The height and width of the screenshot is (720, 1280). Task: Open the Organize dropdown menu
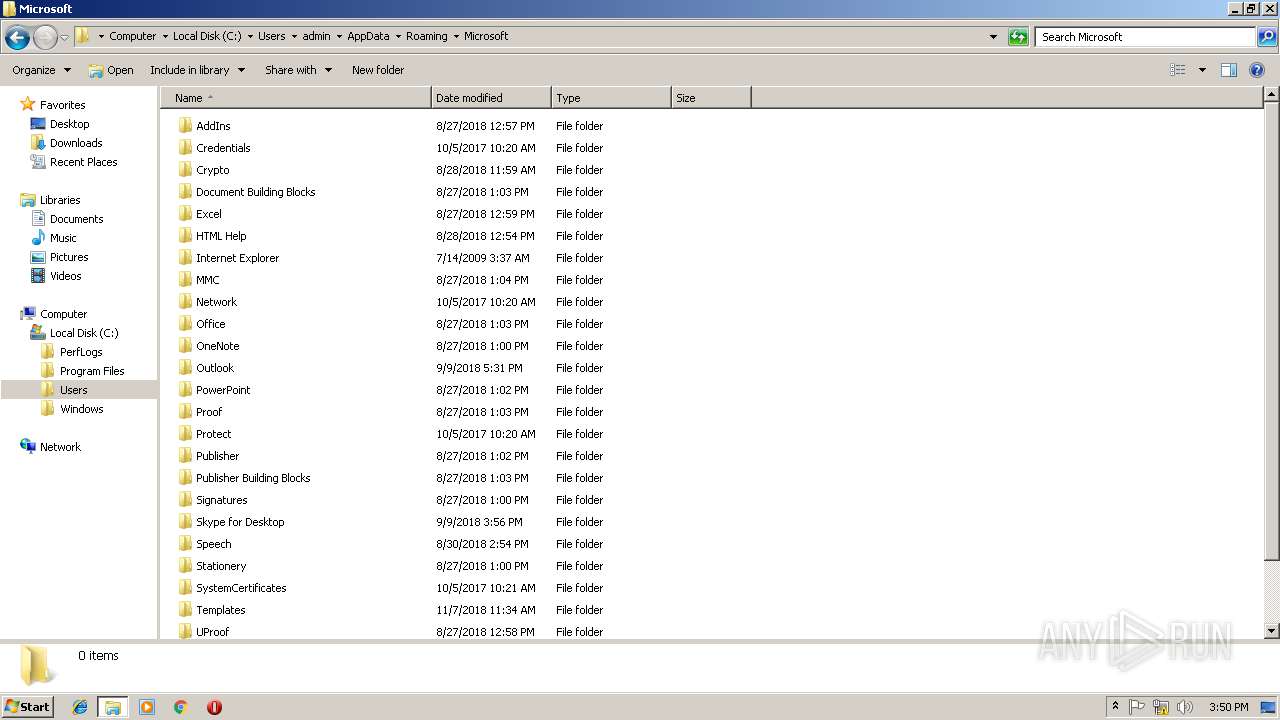coord(42,70)
